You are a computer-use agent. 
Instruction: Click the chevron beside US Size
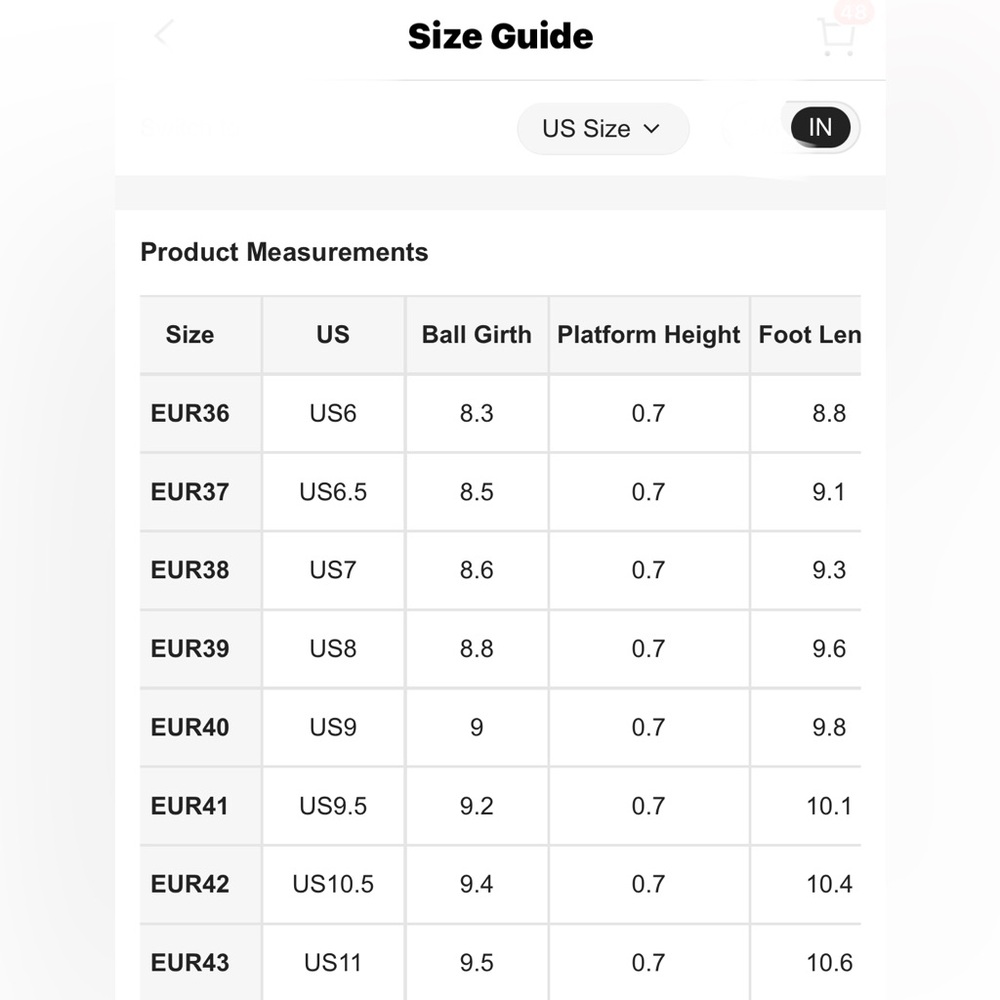pyautogui.click(x=651, y=129)
